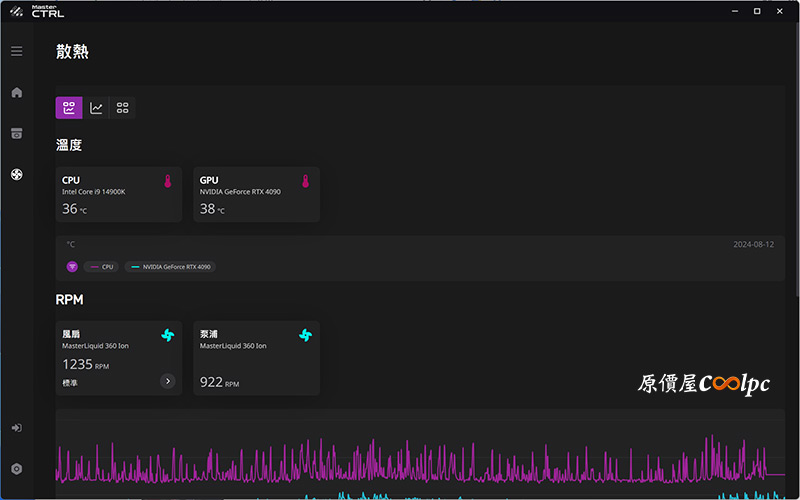Switch to combined cards and chart view
The image size is (800, 500).
click(69, 108)
